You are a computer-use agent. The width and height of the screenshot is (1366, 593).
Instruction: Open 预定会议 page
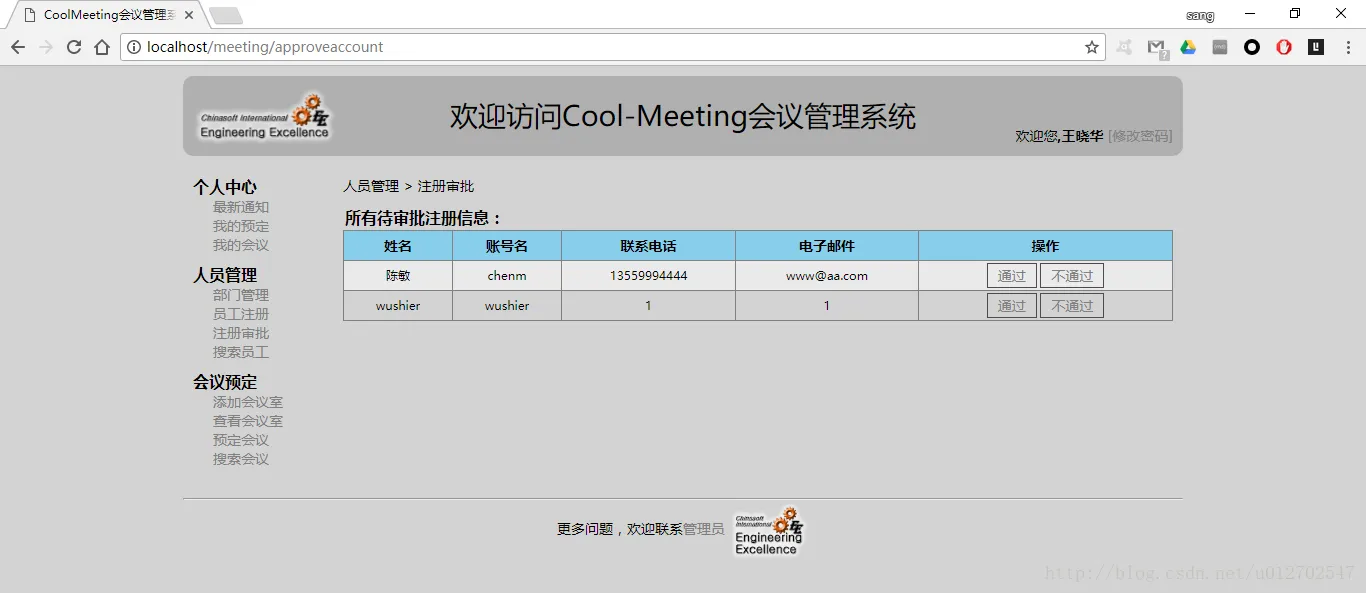coord(241,440)
